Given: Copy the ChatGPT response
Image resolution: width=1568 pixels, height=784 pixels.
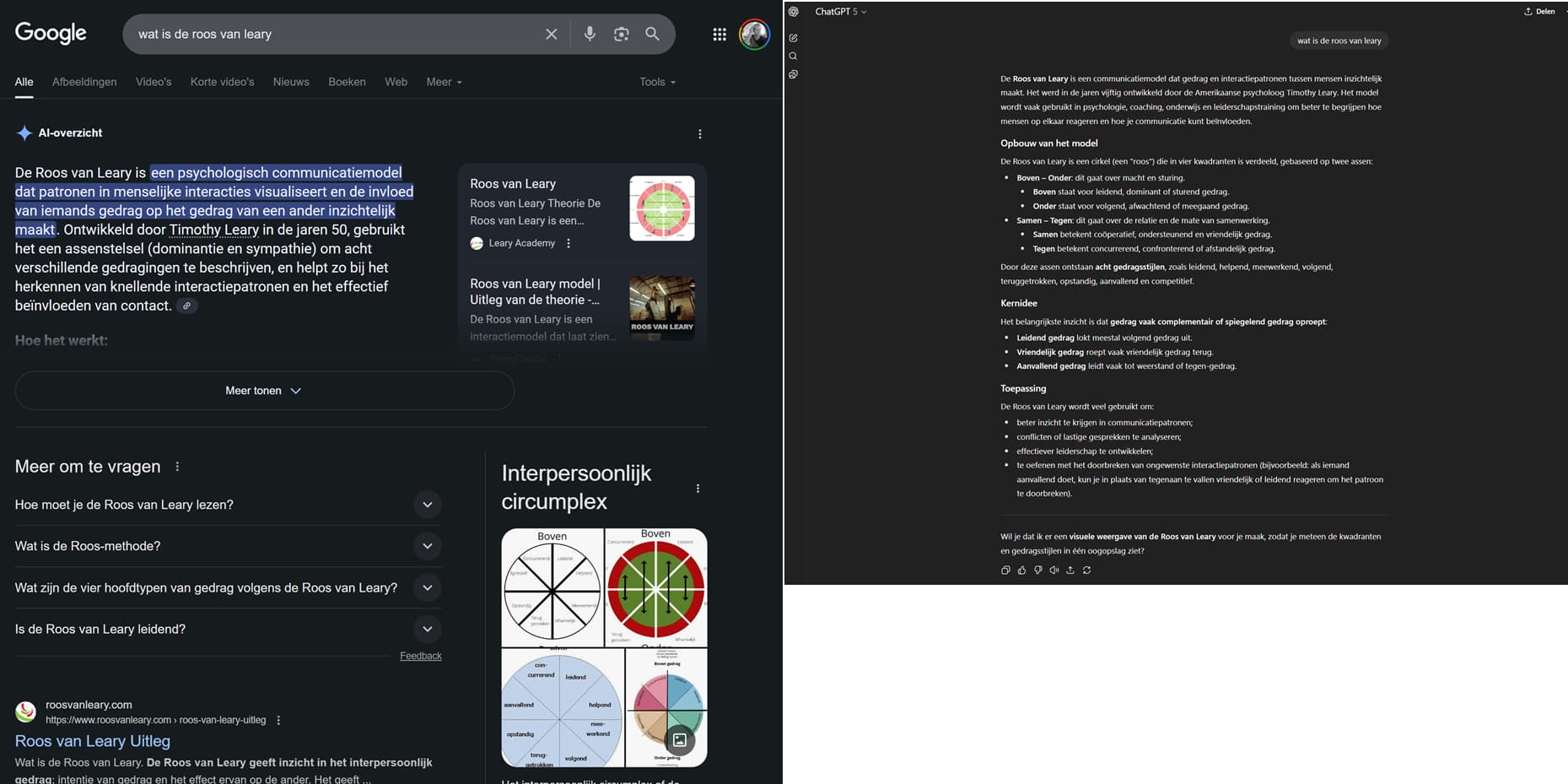Looking at the screenshot, I should [1005, 570].
